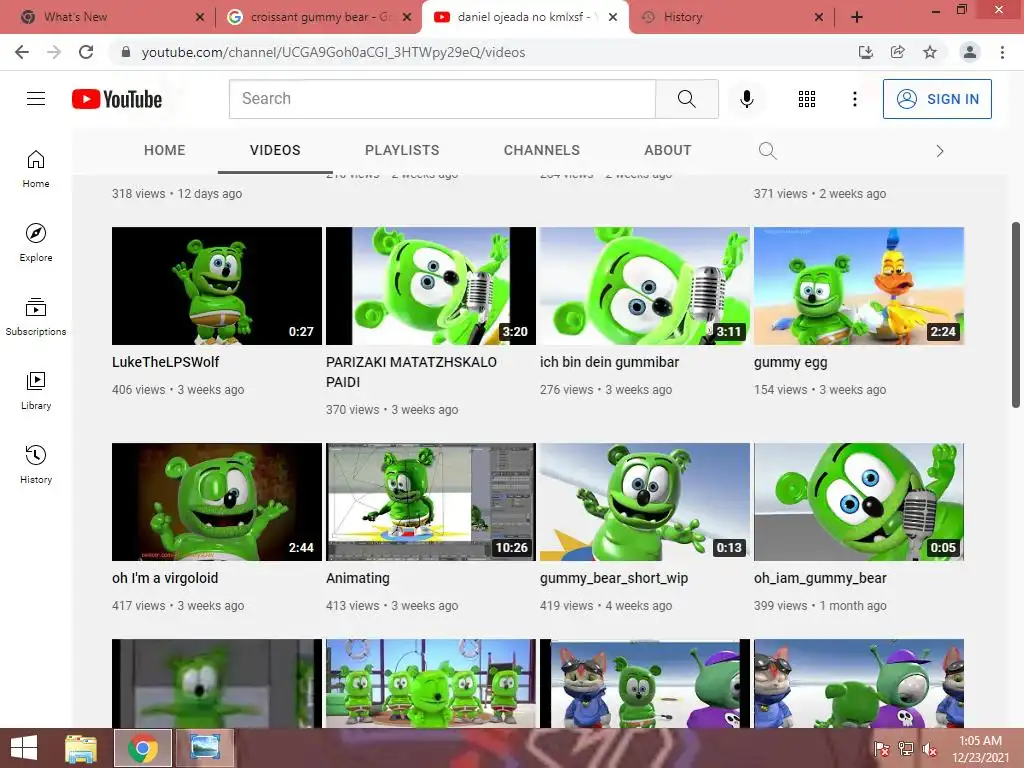Screen dimensions: 1024x768
Task: Open the Chrome profile avatar
Action: pyautogui.click(x=970, y=52)
